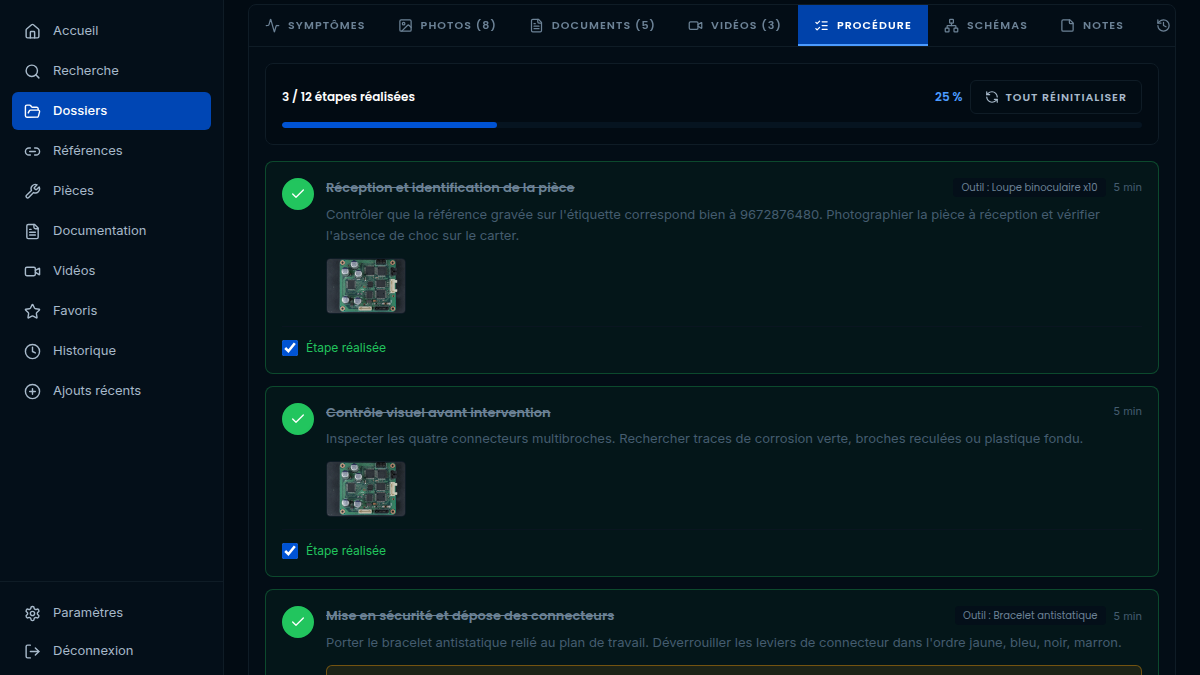This screenshot has width=1200, height=675.
Task: Switch to the Symptômes tab
Action: pos(315,25)
